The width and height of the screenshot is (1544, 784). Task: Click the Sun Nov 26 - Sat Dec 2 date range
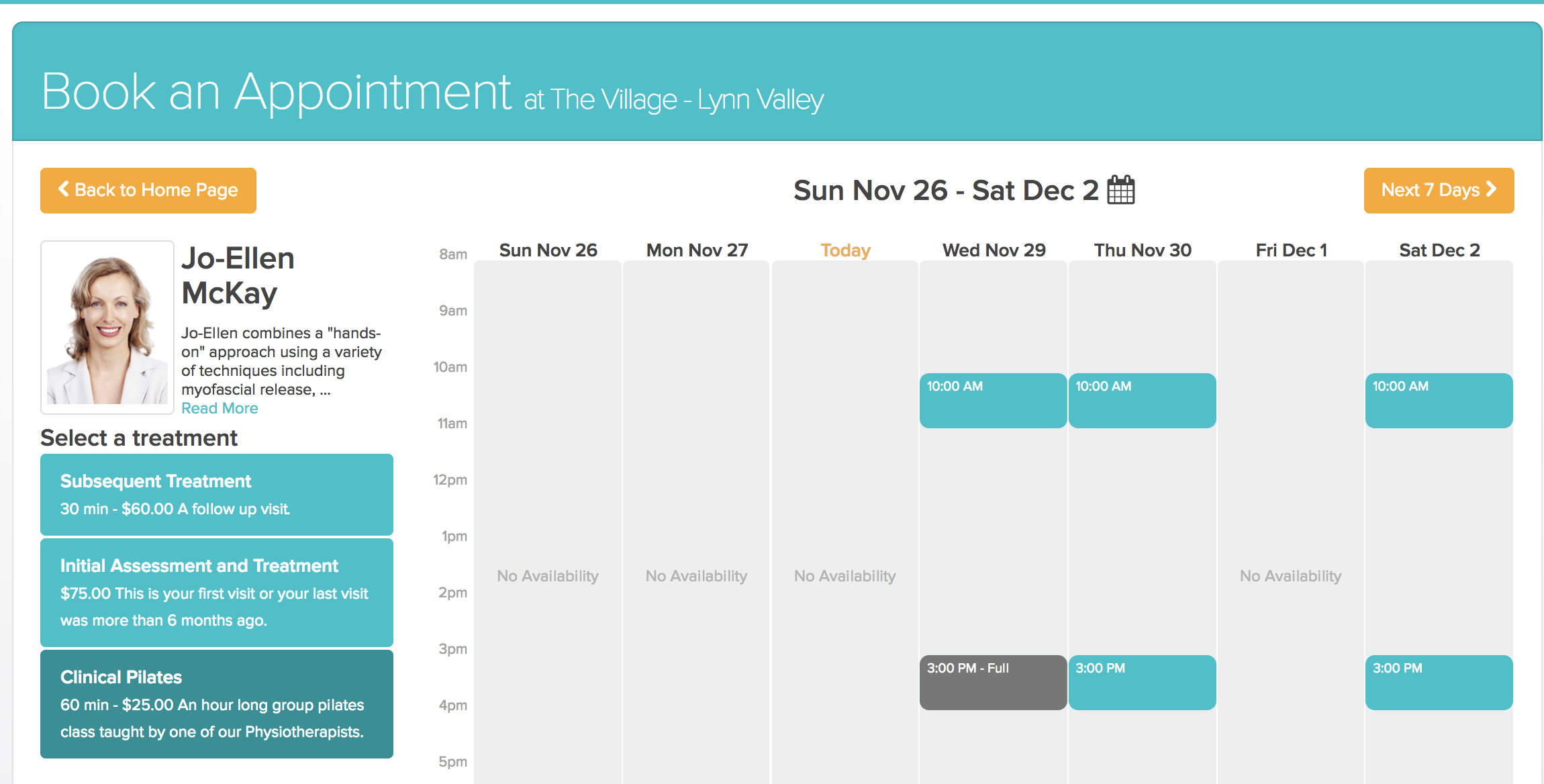[946, 191]
